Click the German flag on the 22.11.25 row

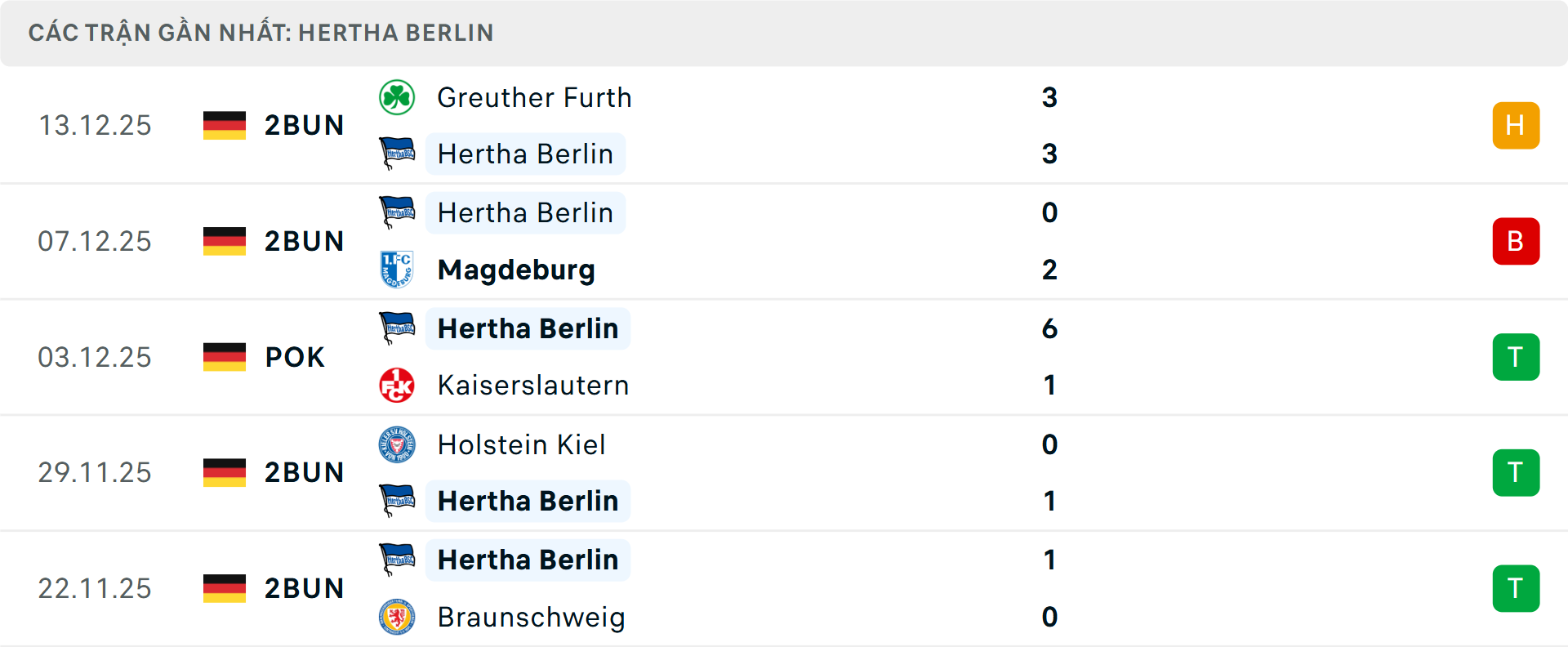(x=225, y=587)
